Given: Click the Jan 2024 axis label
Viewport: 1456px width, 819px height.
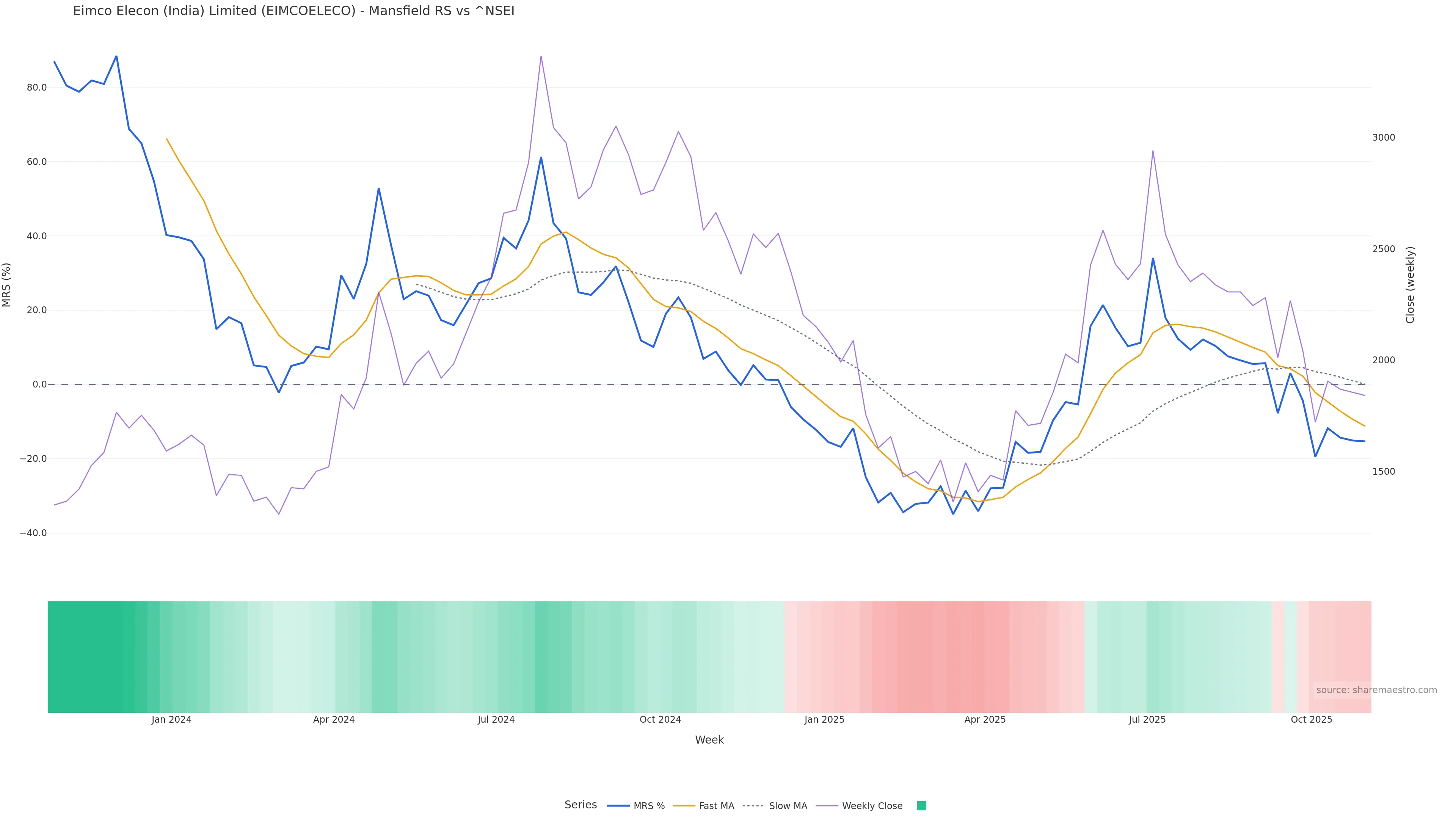Looking at the screenshot, I should [x=171, y=720].
